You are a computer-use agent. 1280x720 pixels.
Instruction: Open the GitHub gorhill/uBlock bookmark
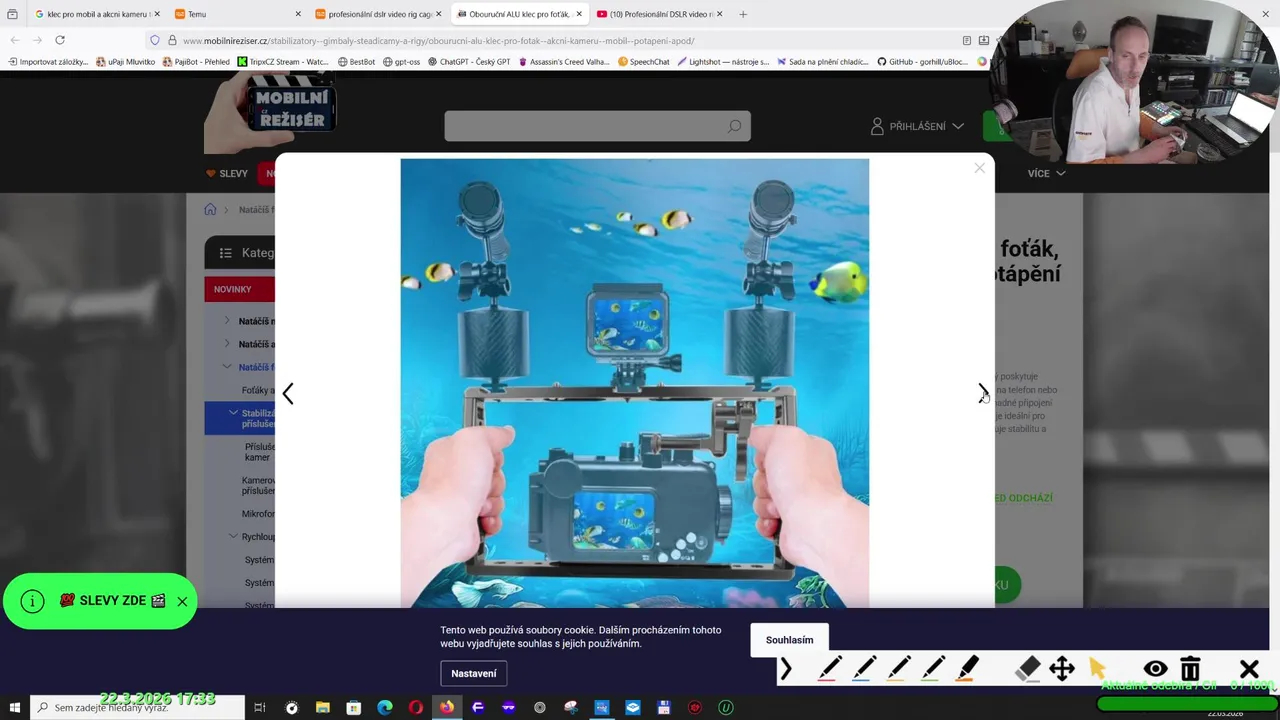923,62
